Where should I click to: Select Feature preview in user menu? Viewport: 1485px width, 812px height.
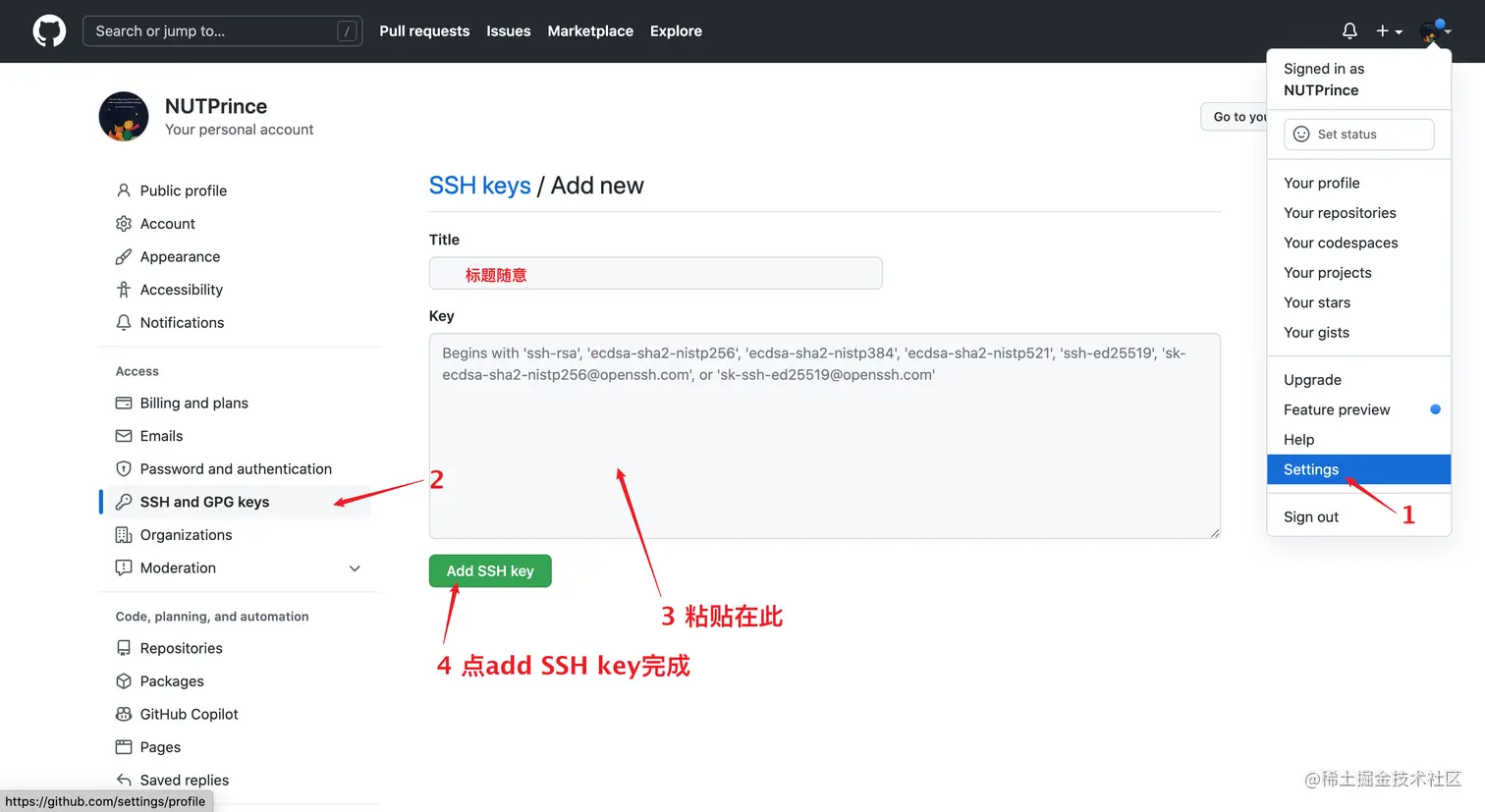click(x=1359, y=409)
